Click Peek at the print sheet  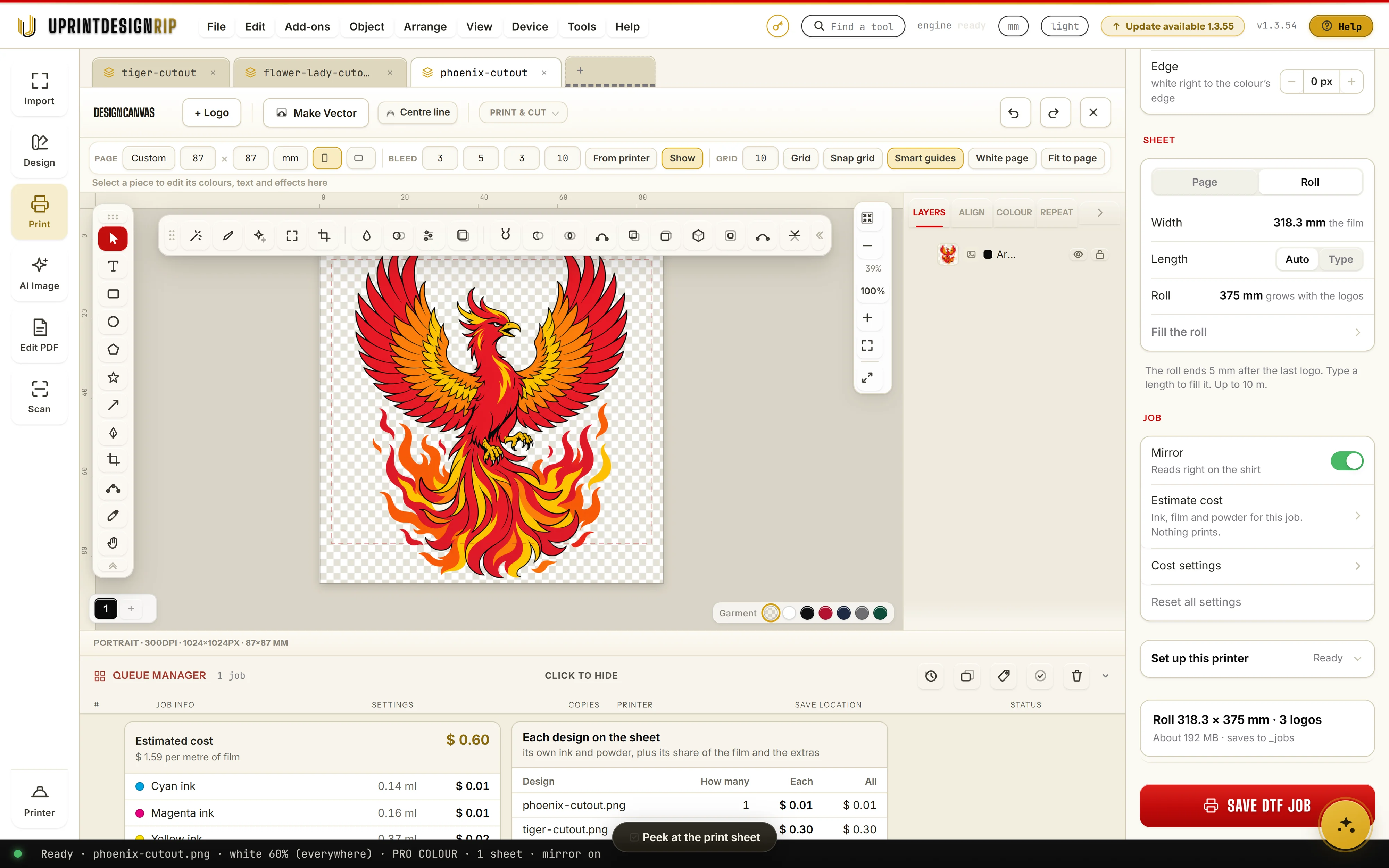[x=694, y=837]
